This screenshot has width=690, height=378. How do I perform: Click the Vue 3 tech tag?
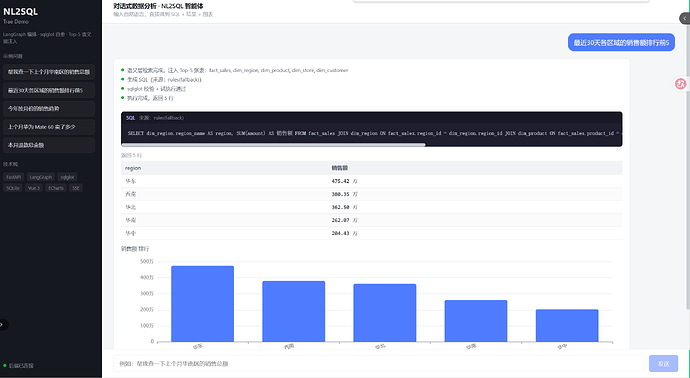34,188
